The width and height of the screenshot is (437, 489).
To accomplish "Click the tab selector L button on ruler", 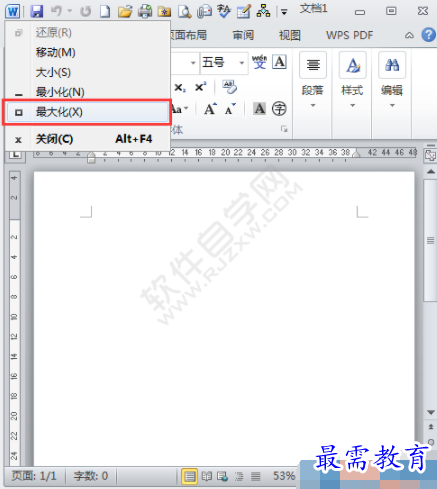I will [x=15, y=155].
